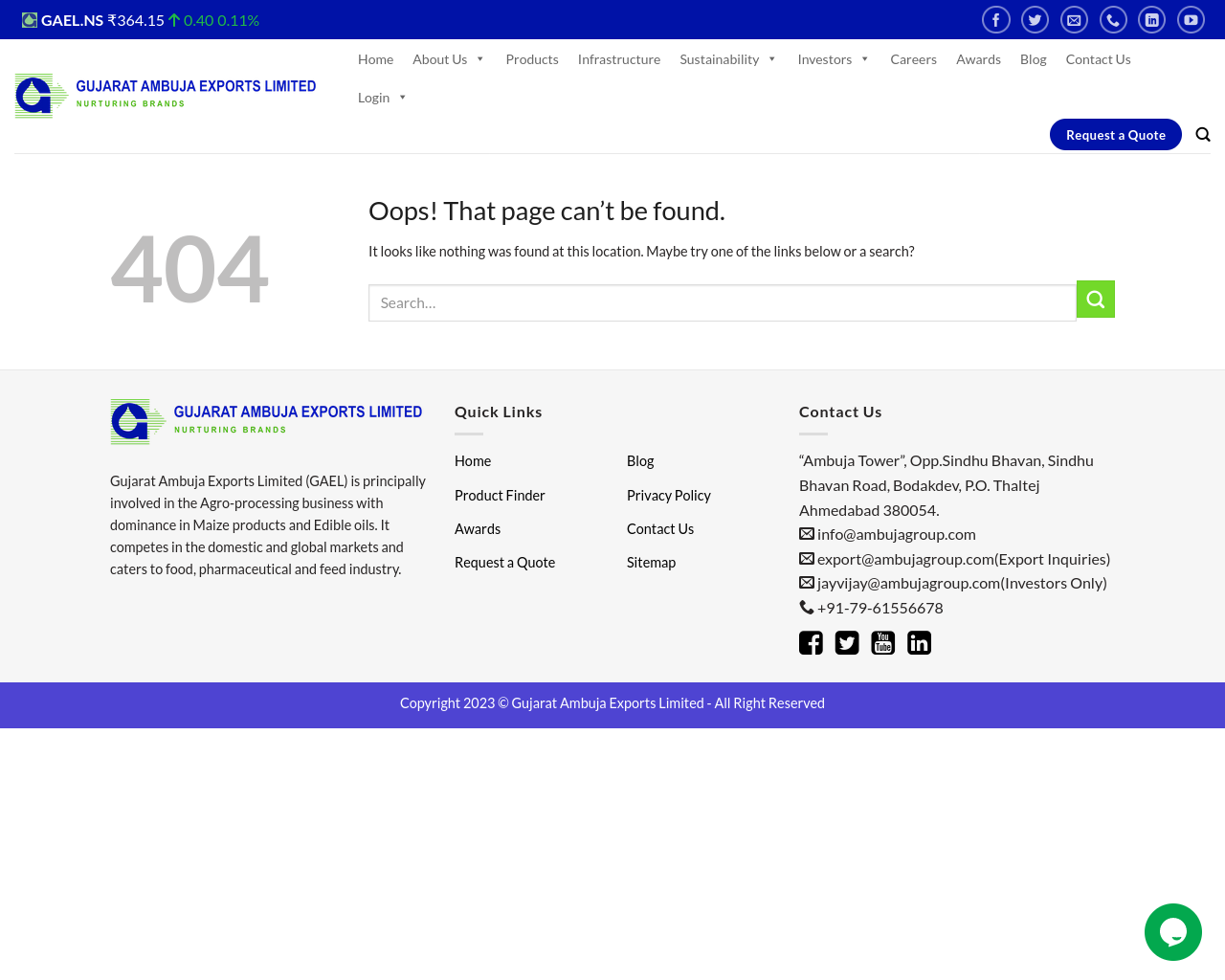Click the 'Oops! That page can't be found.' heading
The height and width of the screenshot is (980, 1225).
546,211
